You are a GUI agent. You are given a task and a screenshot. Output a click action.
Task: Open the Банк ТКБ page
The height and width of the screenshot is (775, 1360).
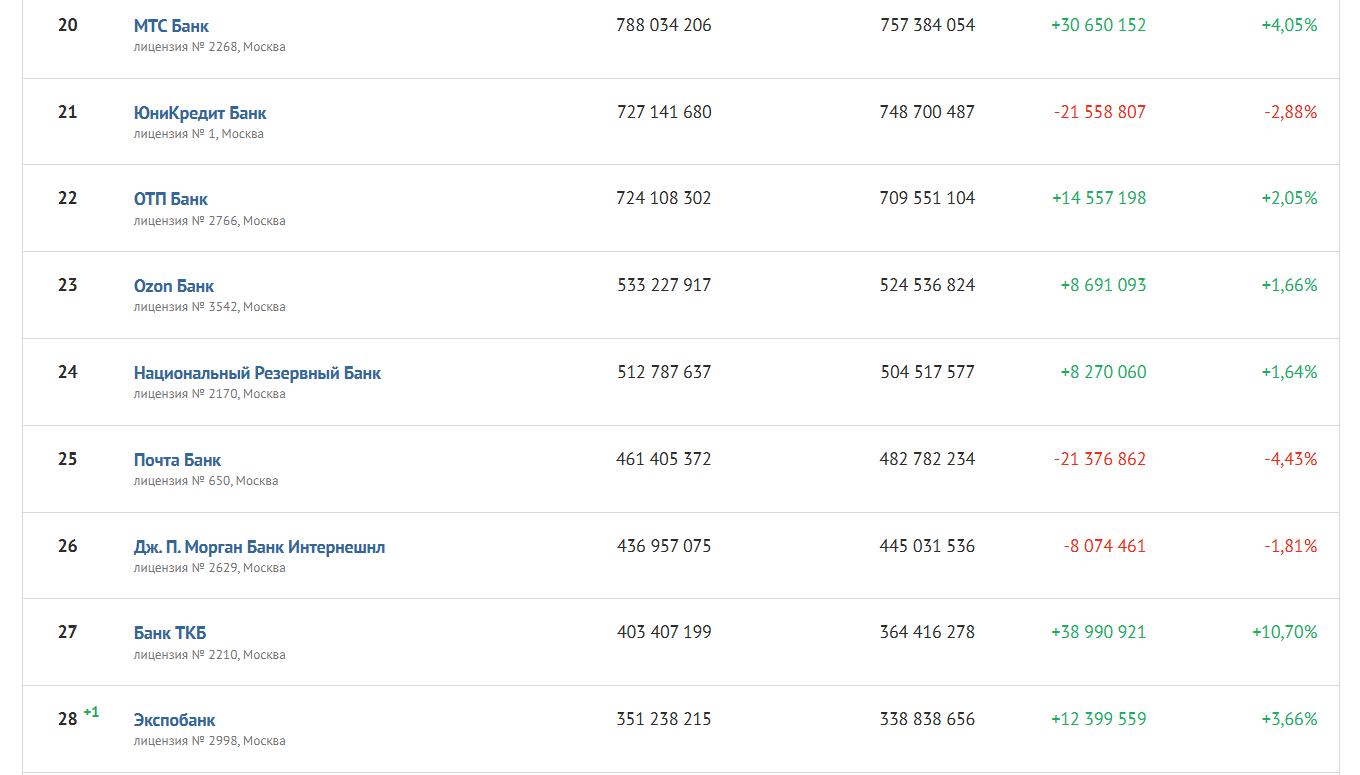[170, 633]
